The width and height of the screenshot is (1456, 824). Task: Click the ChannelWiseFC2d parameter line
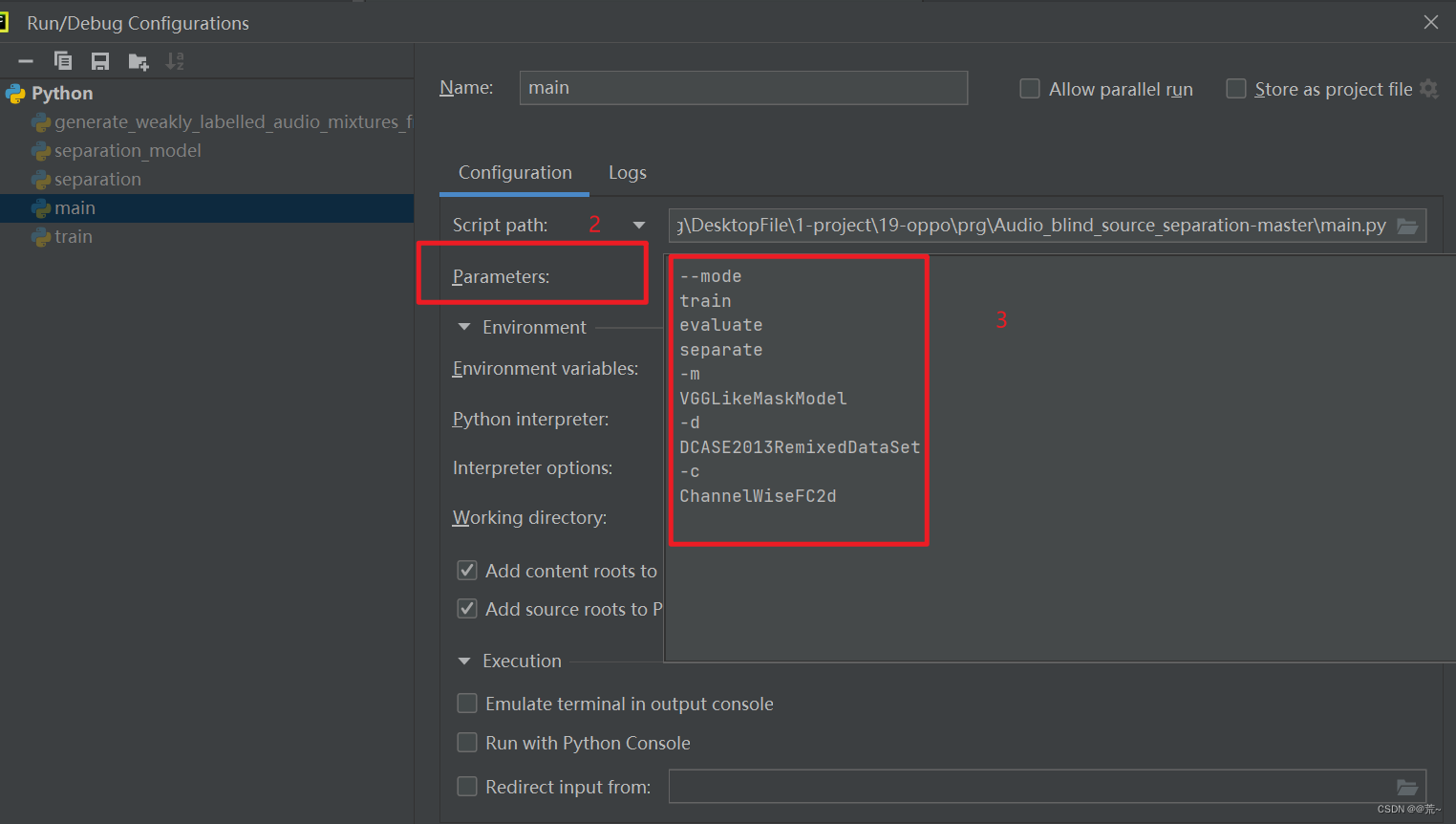[x=758, y=496]
